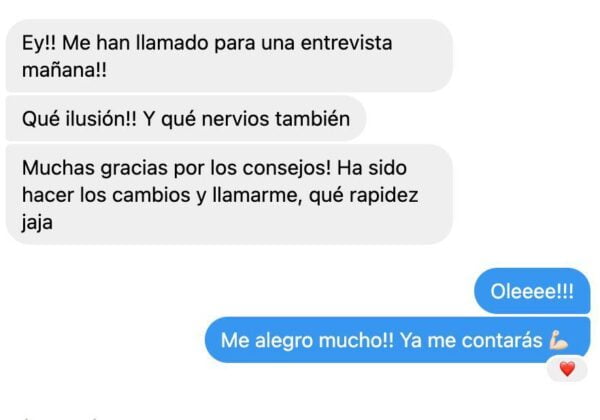Select the 'Muchas gracias por los consejos' bubble
Image resolution: width=600 pixels, height=420 pixels.
coord(229,195)
